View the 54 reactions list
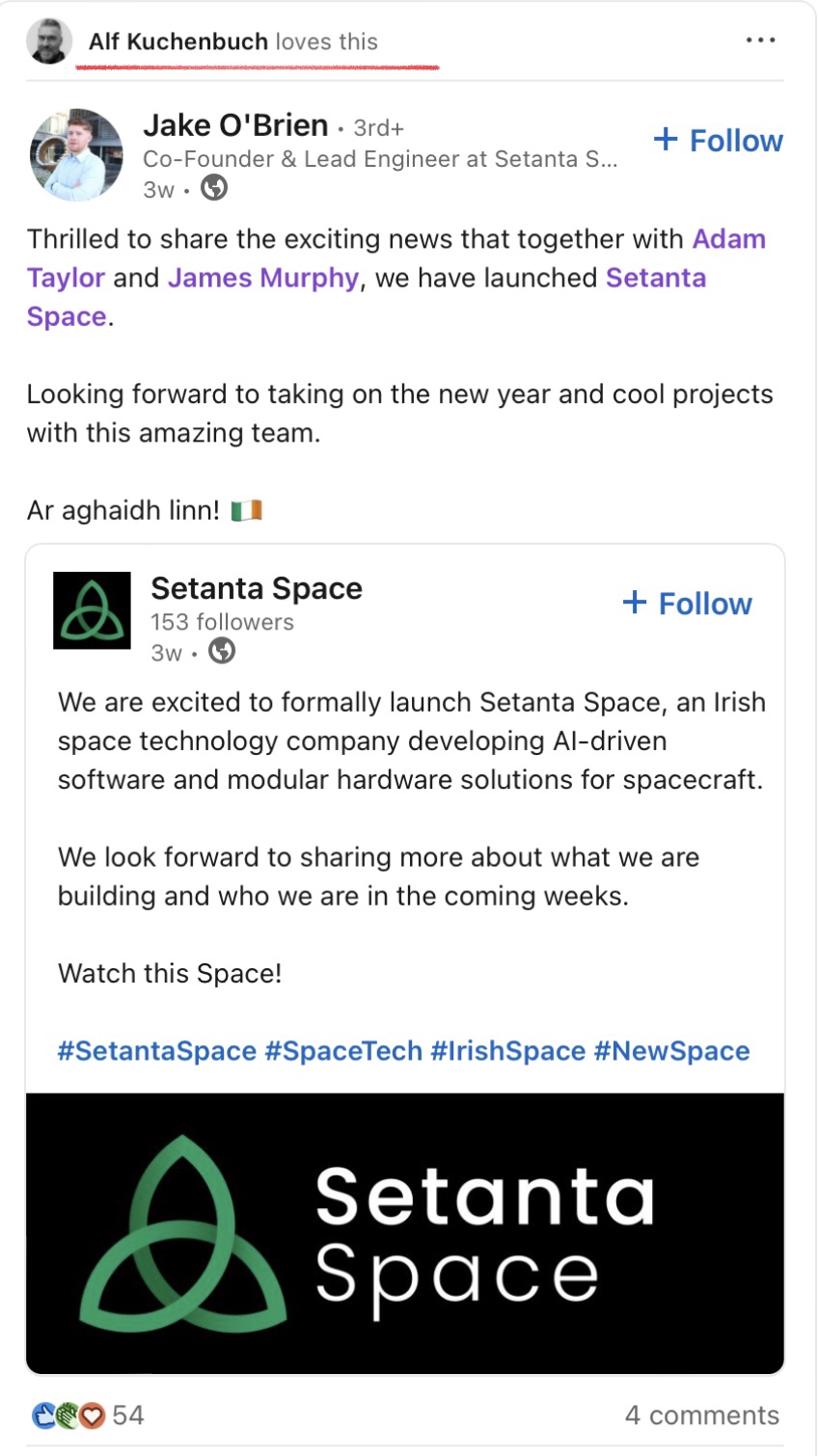 tap(127, 1416)
